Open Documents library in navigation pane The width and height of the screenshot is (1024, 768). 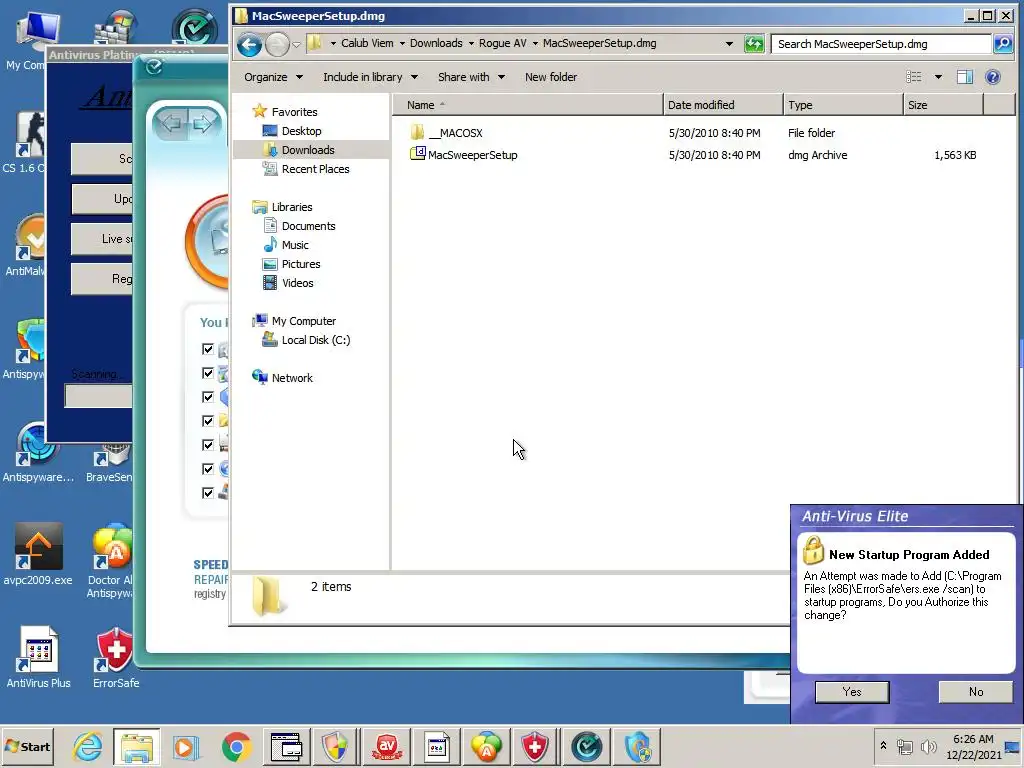[x=308, y=226]
